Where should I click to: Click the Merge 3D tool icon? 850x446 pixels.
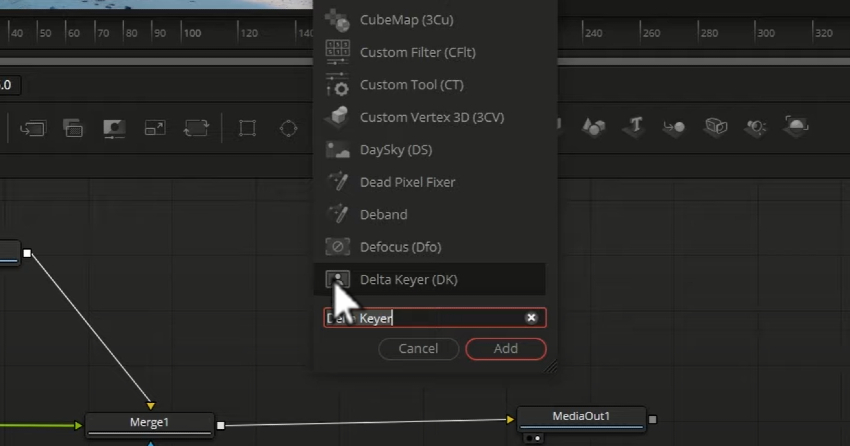tap(674, 127)
